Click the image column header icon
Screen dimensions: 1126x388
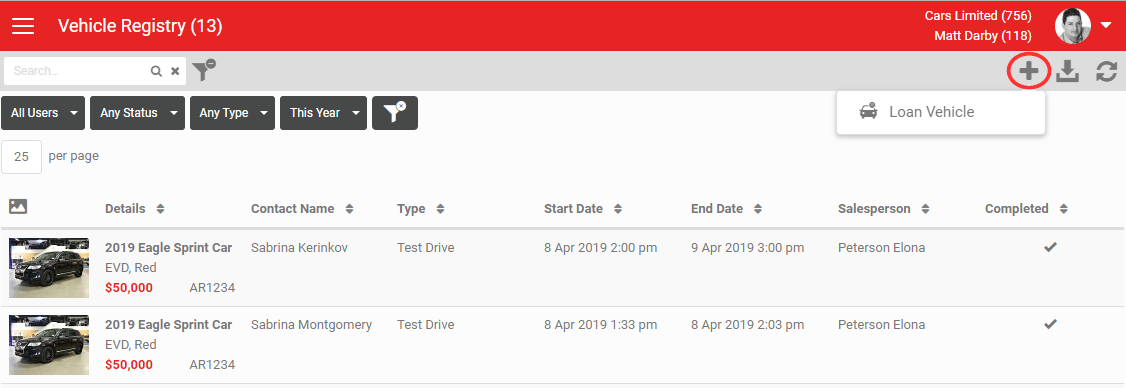[18, 207]
